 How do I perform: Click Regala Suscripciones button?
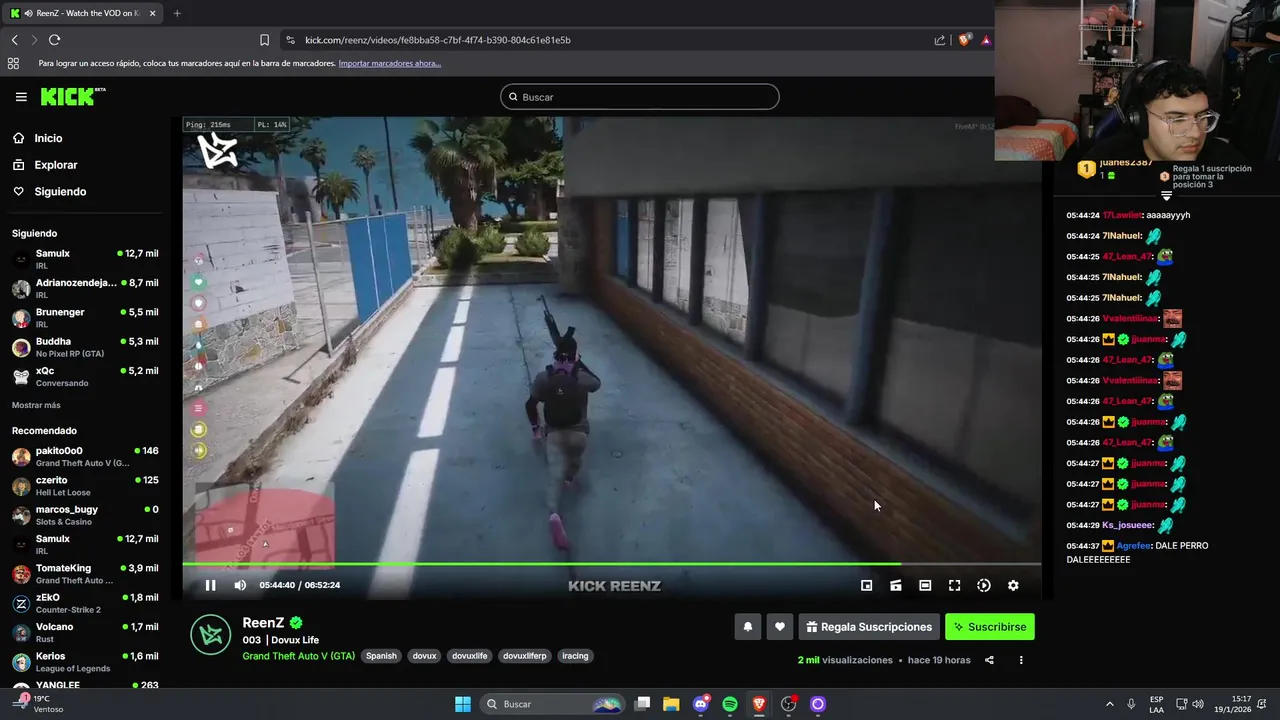869,627
